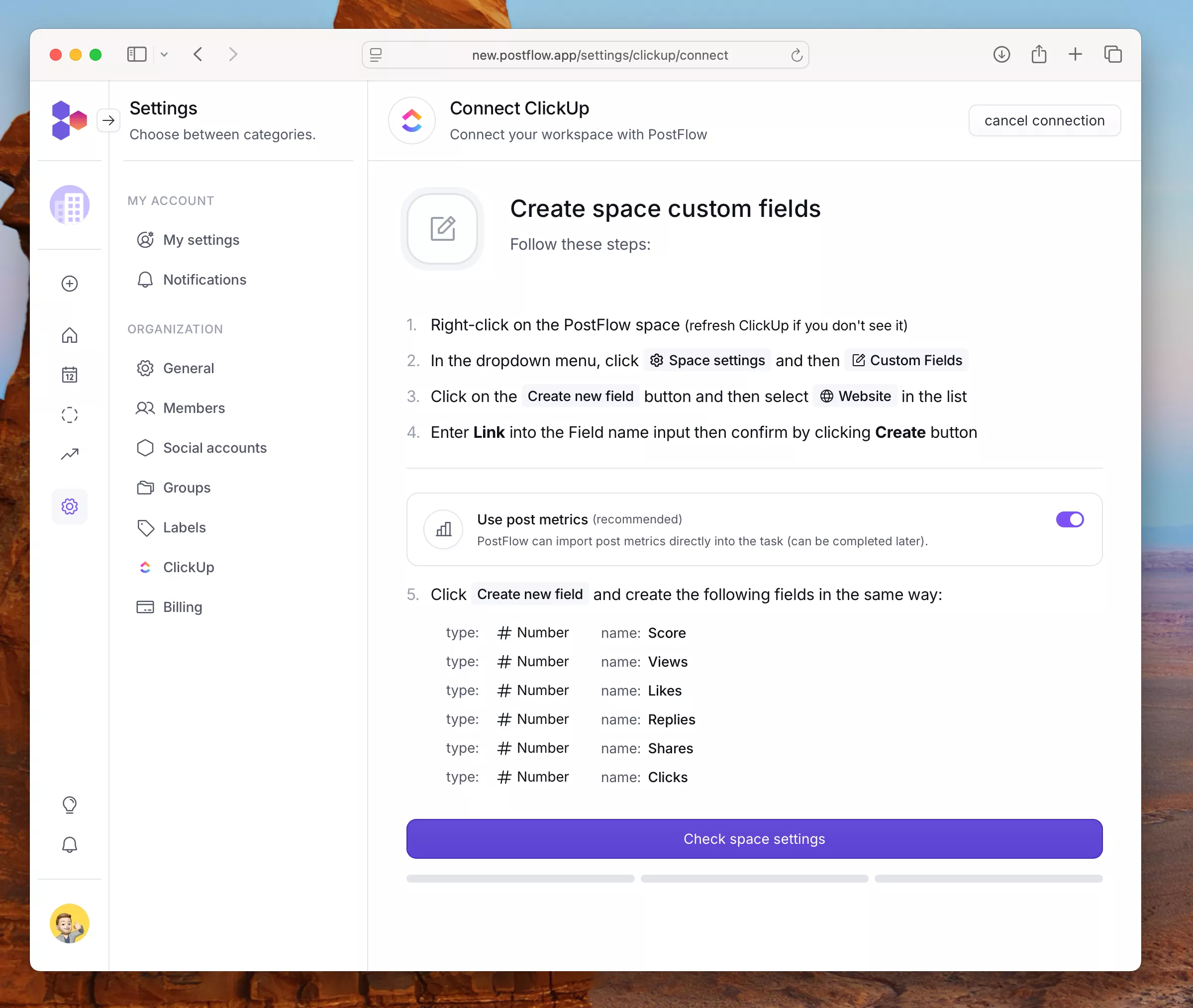Click the Website chip
The height and width of the screenshot is (1008, 1193).
855,396
